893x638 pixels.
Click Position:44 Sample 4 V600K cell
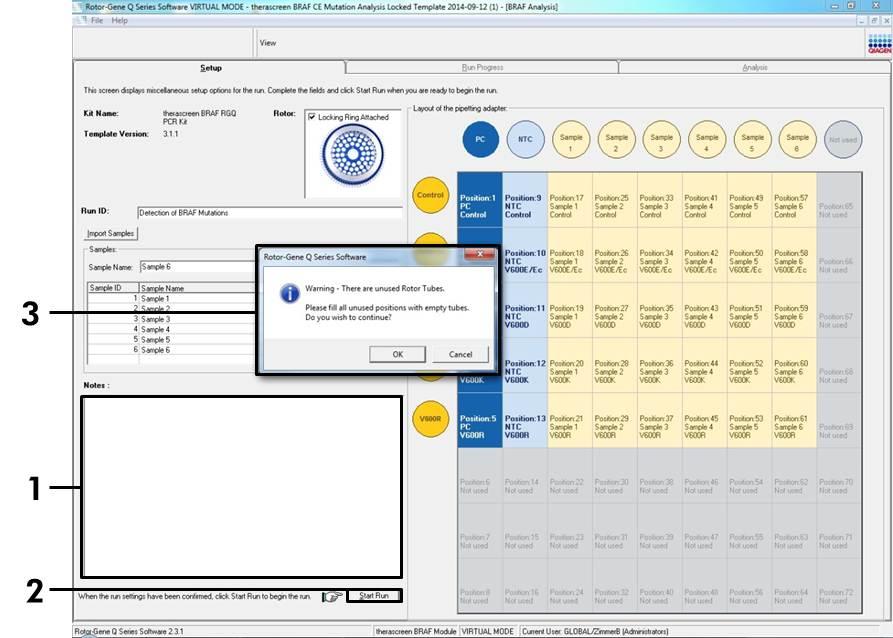click(x=705, y=366)
